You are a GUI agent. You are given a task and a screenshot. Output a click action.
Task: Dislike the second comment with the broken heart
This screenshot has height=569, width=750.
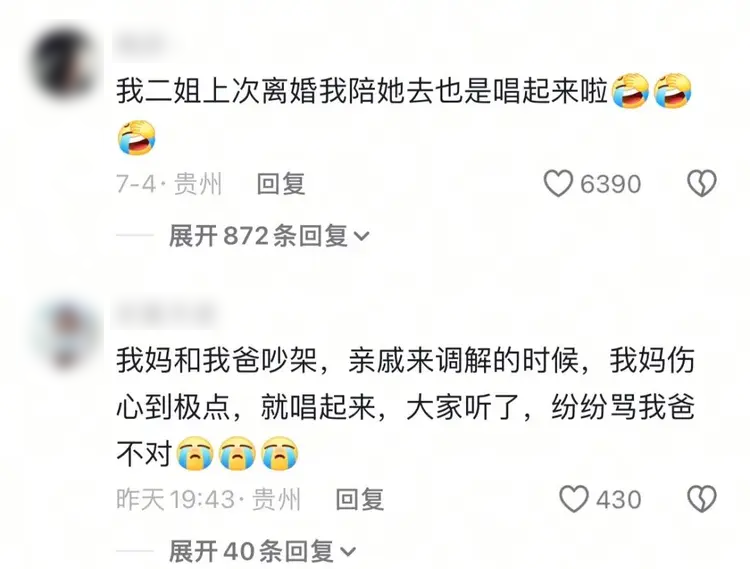coord(702,499)
